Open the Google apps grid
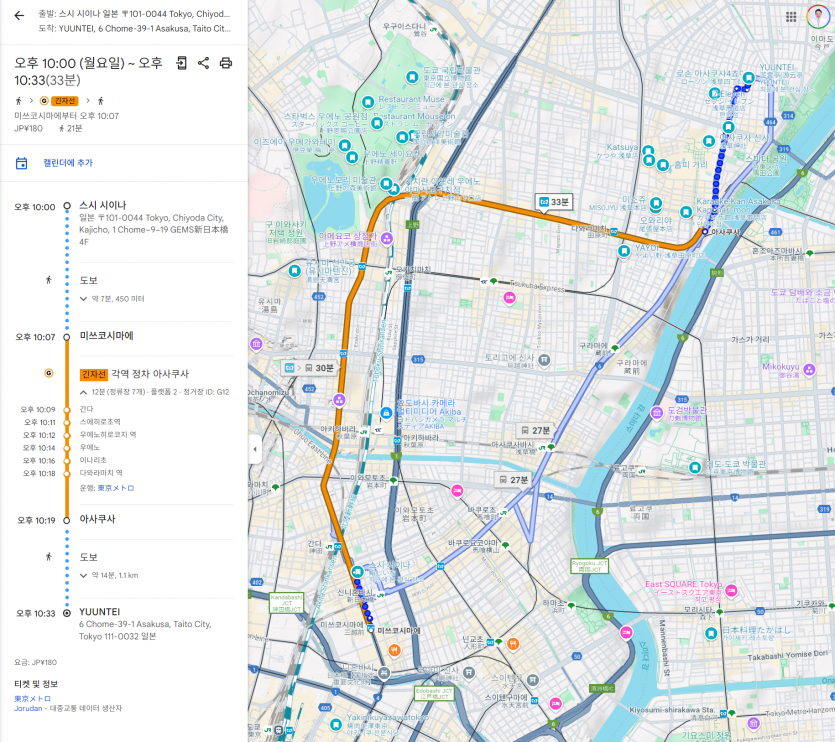Image resolution: width=835 pixels, height=742 pixels. click(x=791, y=17)
